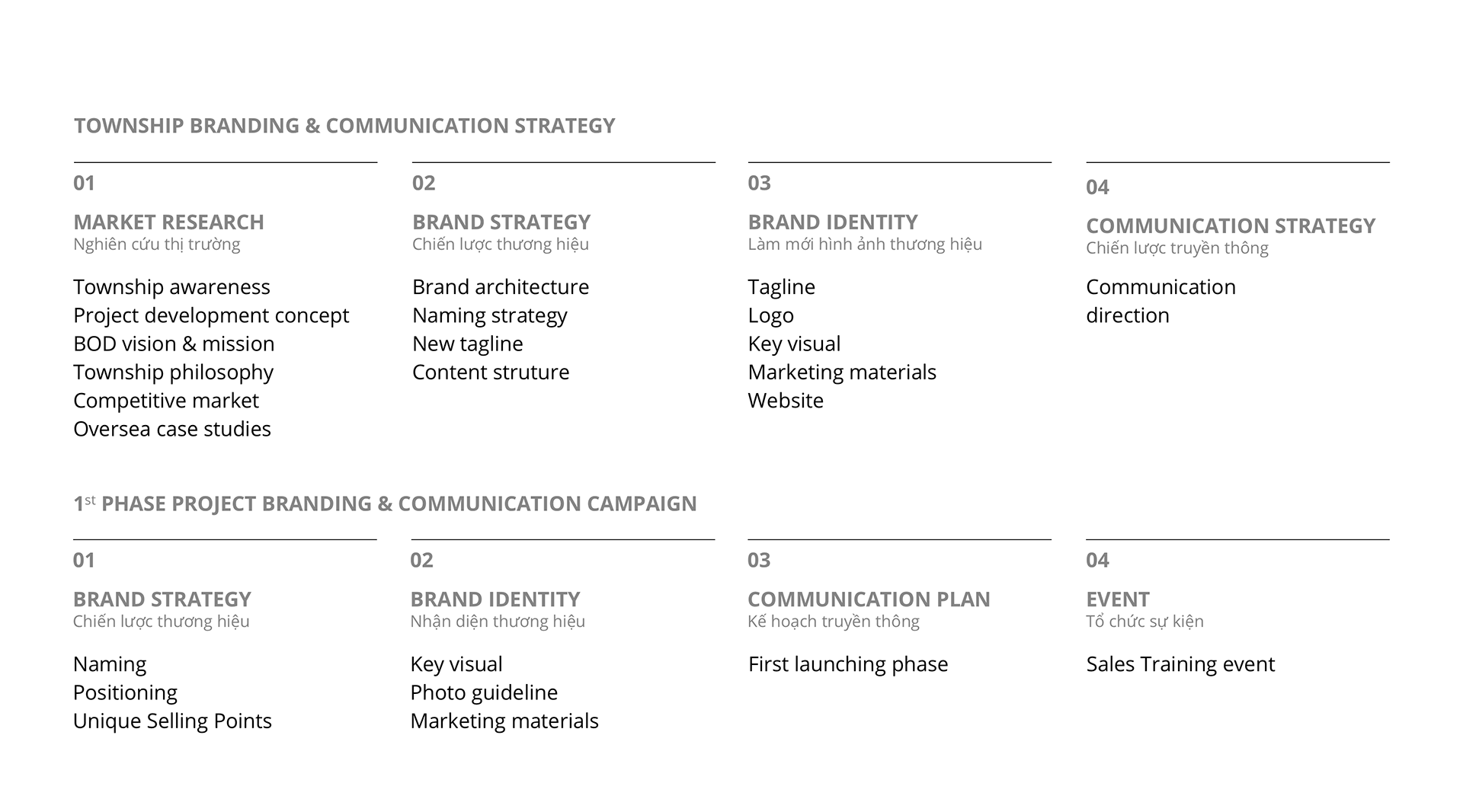The height and width of the screenshot is (812, 1463).
Task: Click the First launching phase text
Action: click(x=848, y=664)
